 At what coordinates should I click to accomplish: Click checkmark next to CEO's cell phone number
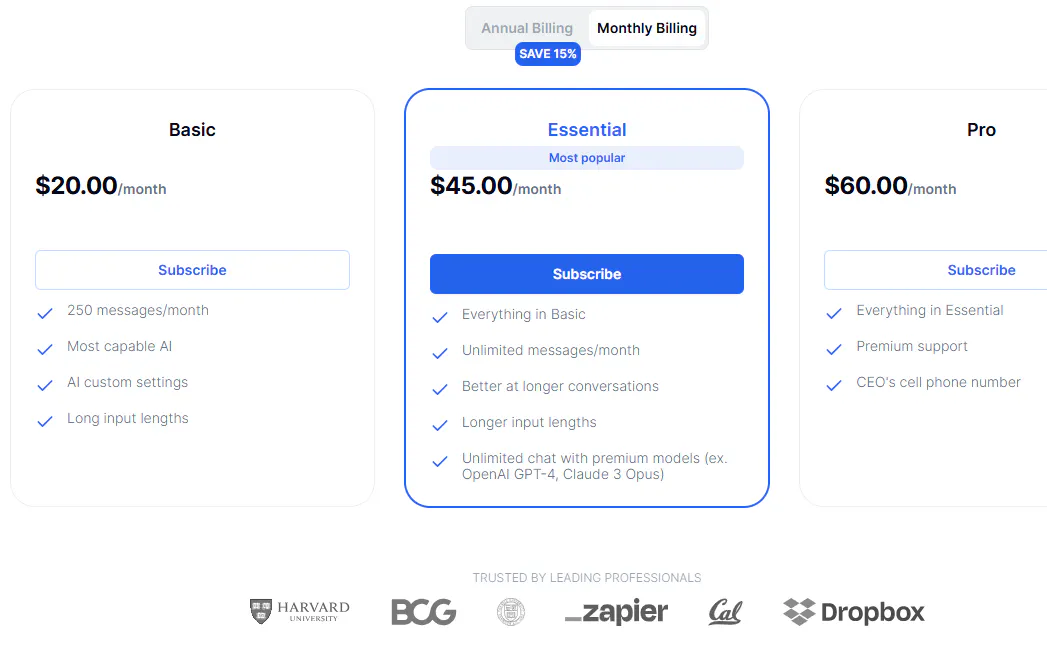834,386
